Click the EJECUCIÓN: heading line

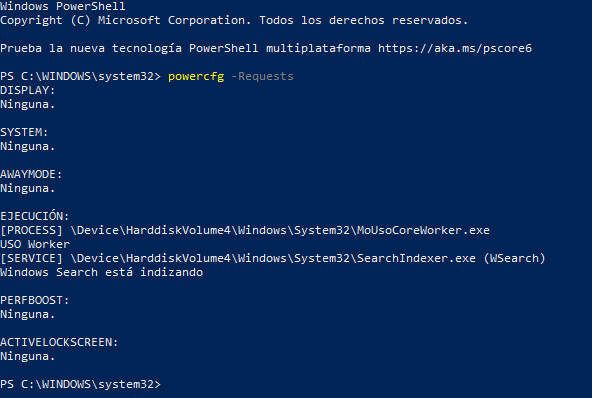(x=35, y=216)
